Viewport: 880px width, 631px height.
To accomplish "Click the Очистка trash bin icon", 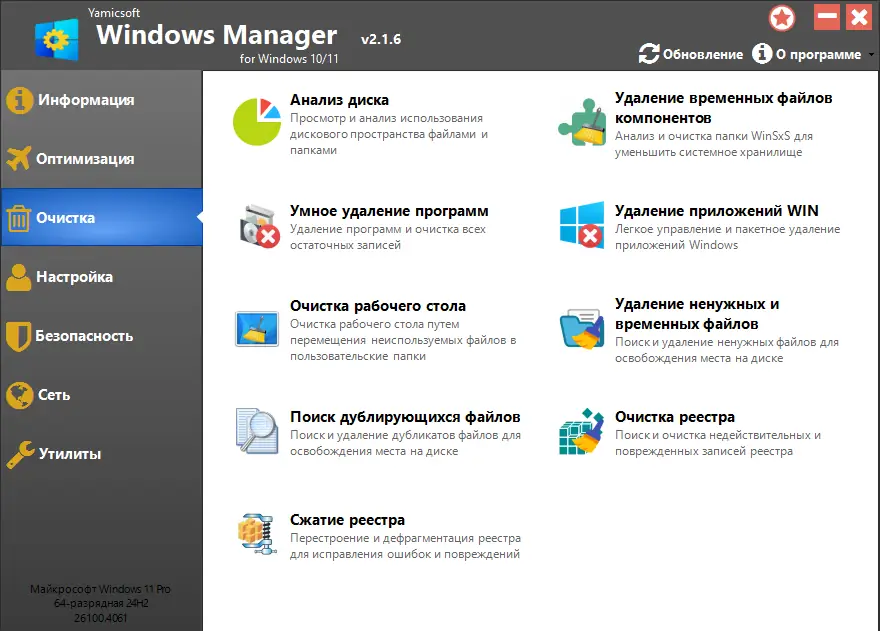I will point(19,218).
